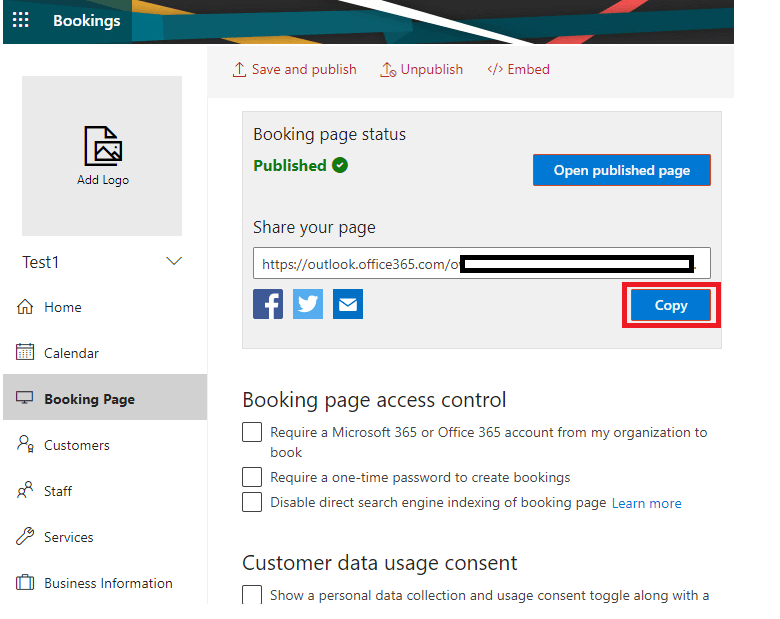Click the Add Logo image icon
The height and width of the screenshot is (619, 780).
pyautogui.click(x=103, y=146)
